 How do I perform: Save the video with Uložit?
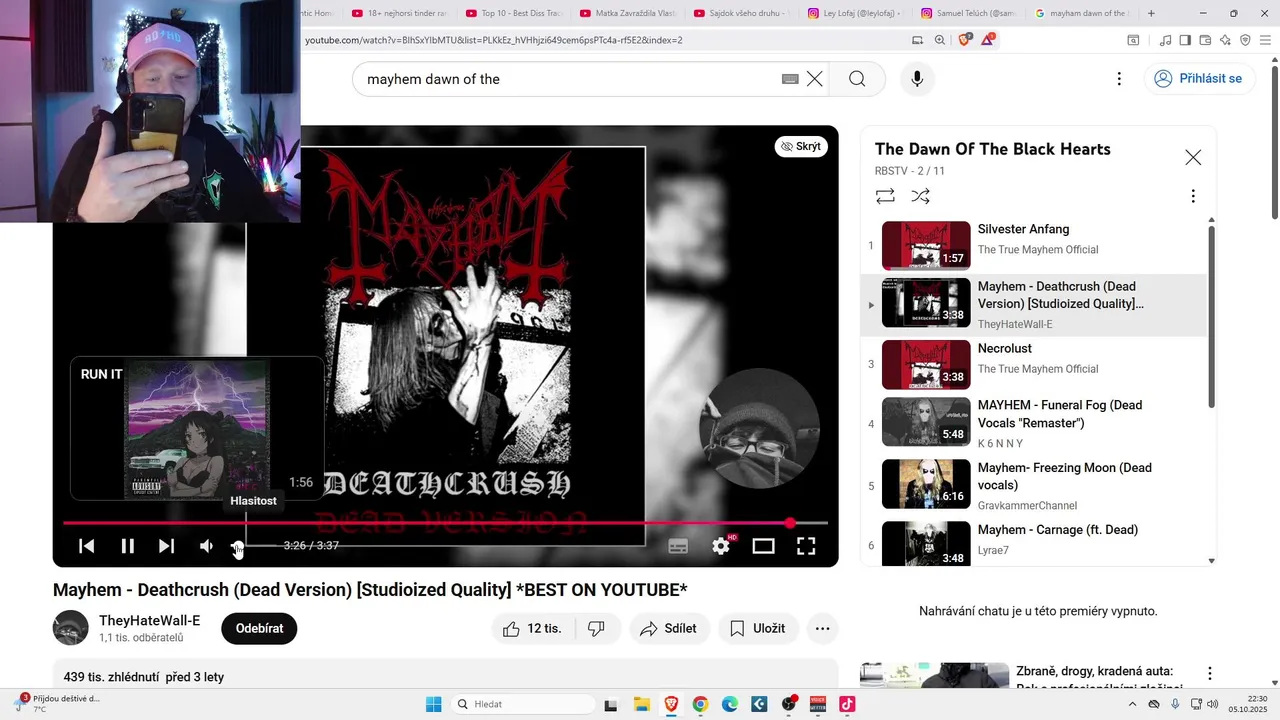tap(758, 628)
